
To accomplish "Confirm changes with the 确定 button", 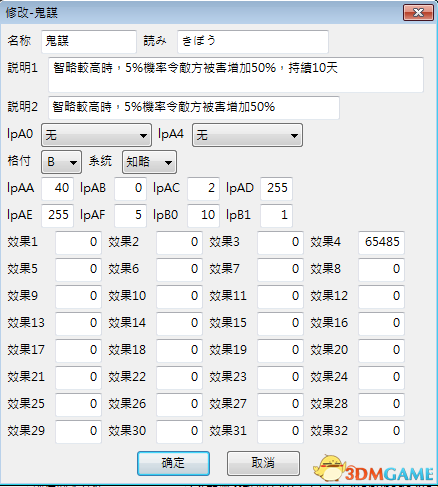I will coord(173,463).
